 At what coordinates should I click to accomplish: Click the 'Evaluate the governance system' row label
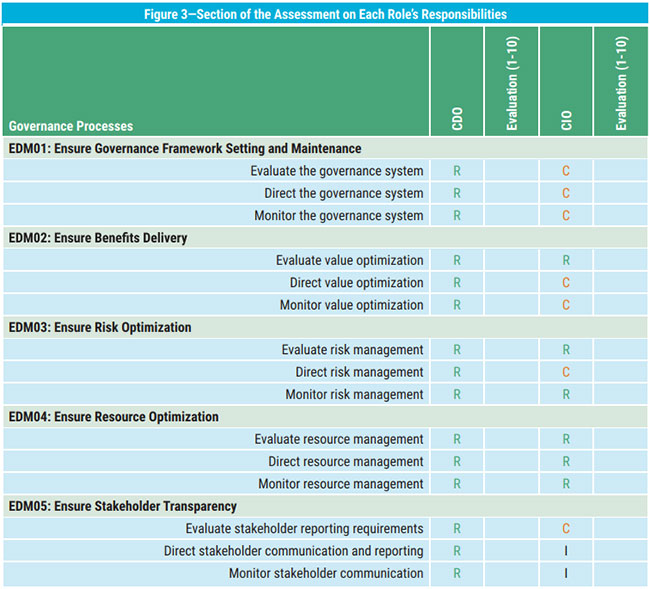click(x=337, y=171)
